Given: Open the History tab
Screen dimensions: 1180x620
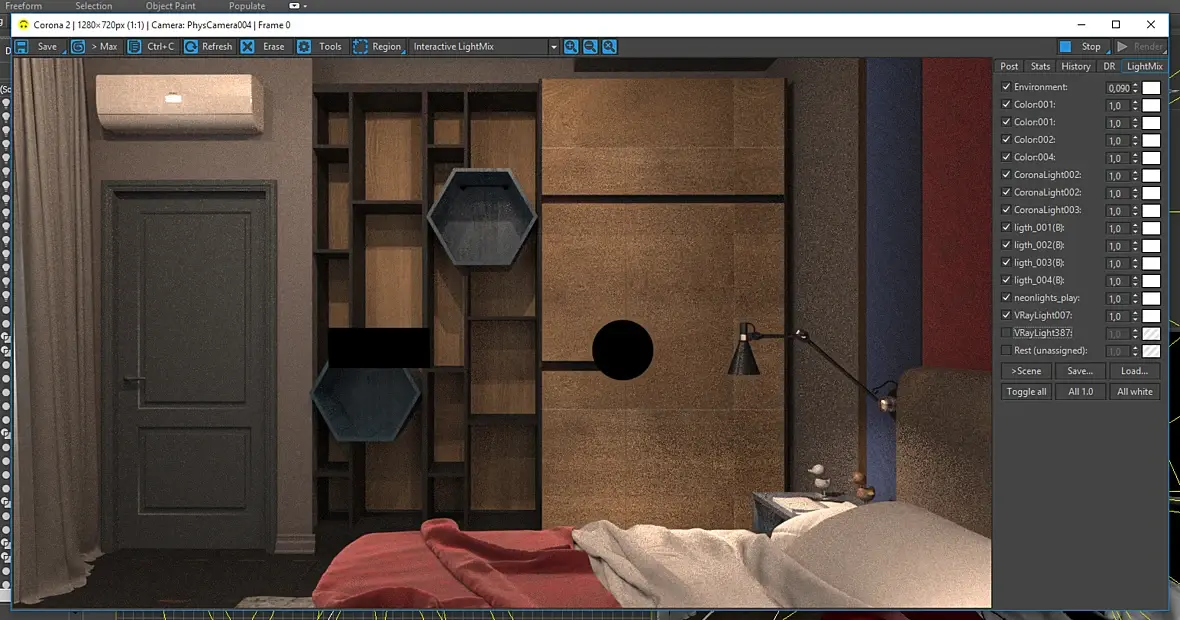Looking at the screenshot, I should point(1075,66).
